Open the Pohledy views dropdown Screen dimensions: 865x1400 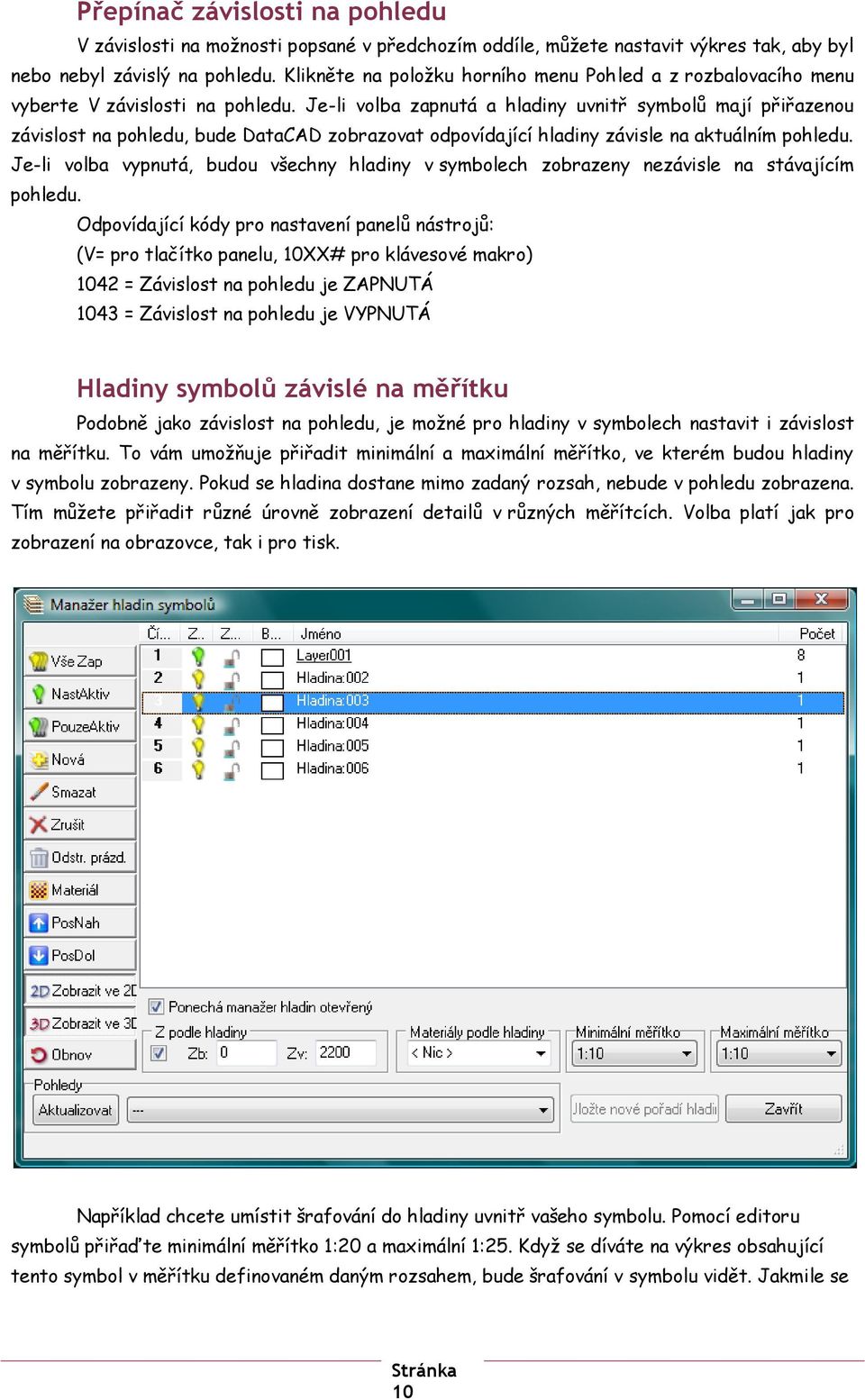340,1110
